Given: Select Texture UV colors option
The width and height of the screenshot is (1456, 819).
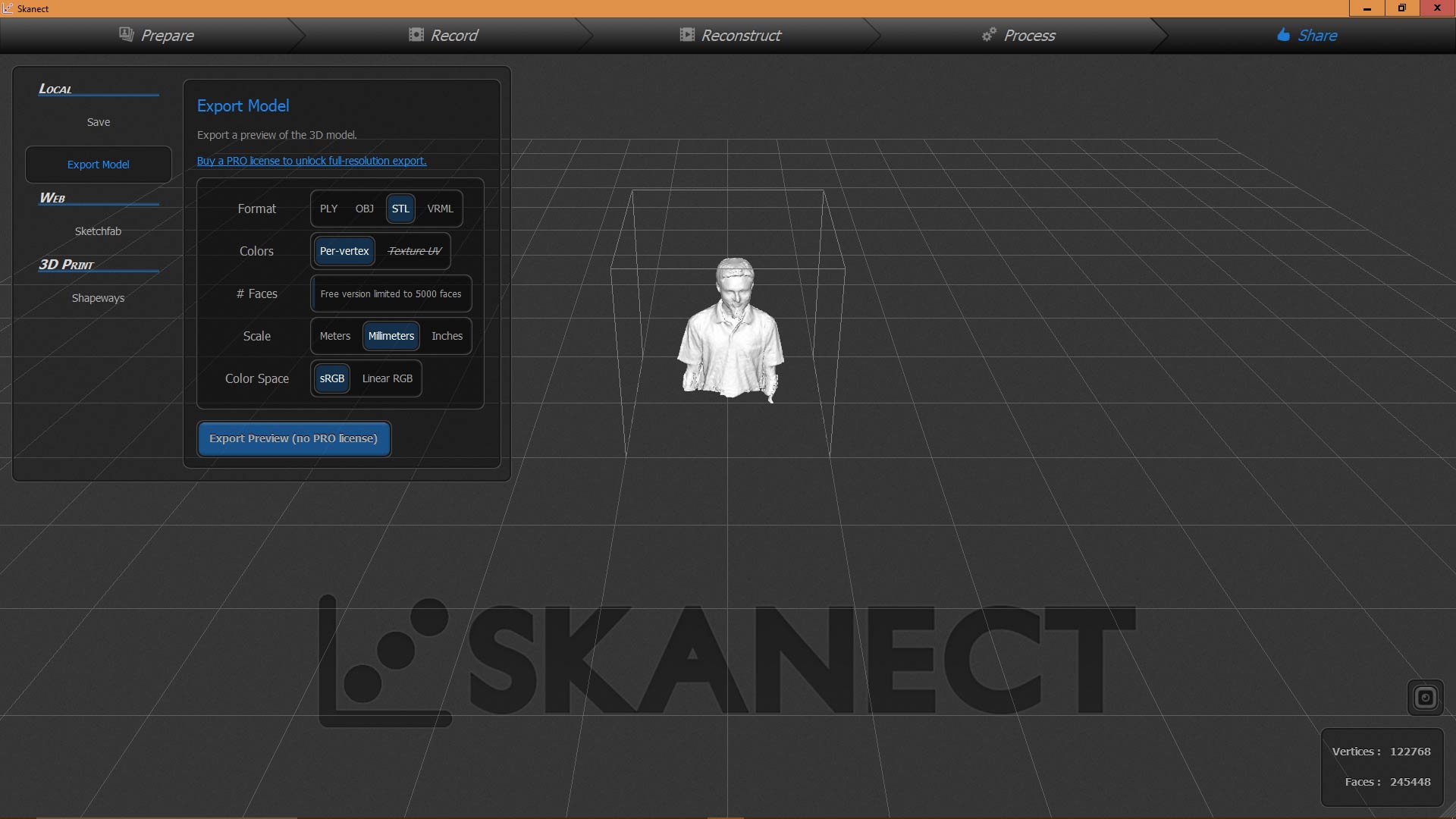Looking at the screenshot, I should point(414,251).
